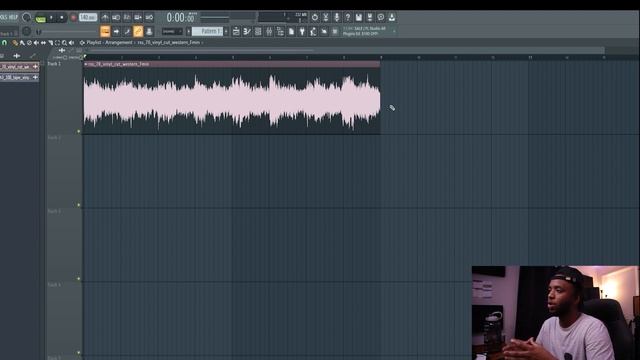Viewport: 640px width, 360px height.
Task: Select the playlist Zoom magnifier tool
Action: tap(64, 42)
